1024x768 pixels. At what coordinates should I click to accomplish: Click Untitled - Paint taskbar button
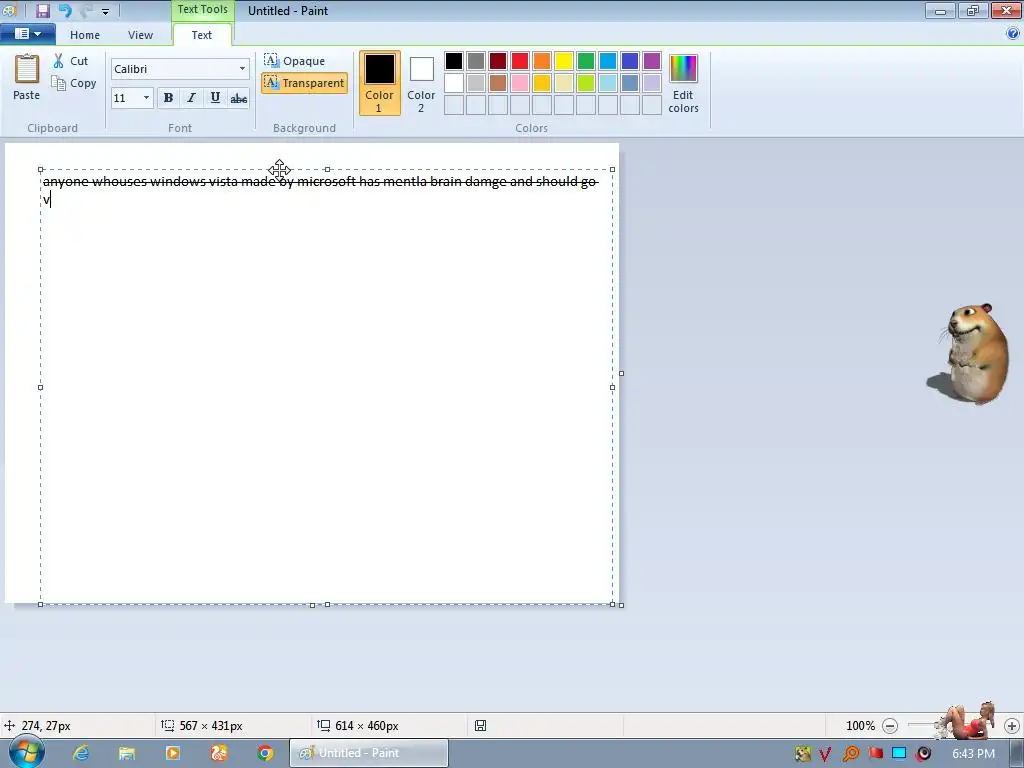click(369, 753)
